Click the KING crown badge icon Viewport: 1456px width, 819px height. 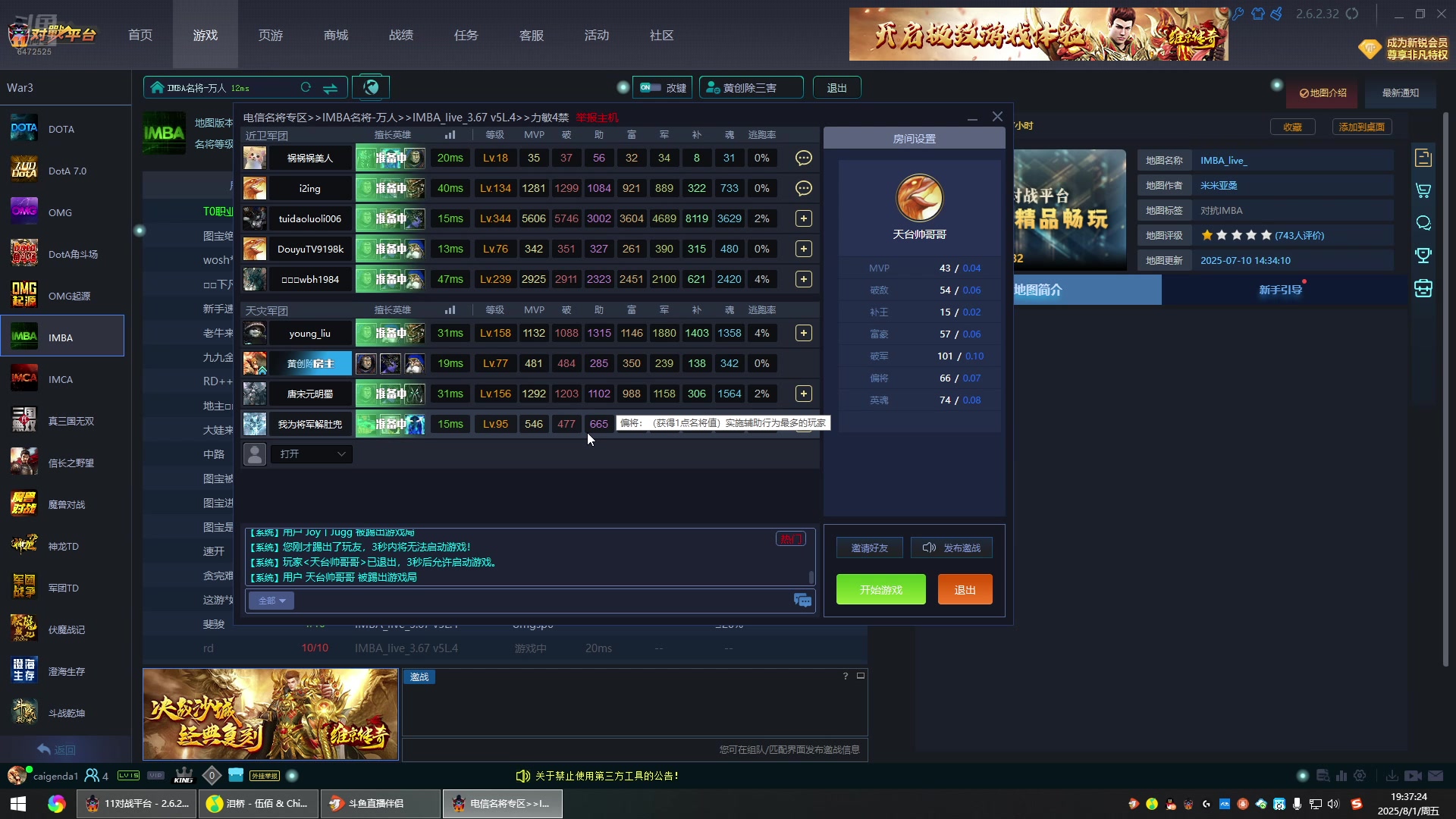184,776
